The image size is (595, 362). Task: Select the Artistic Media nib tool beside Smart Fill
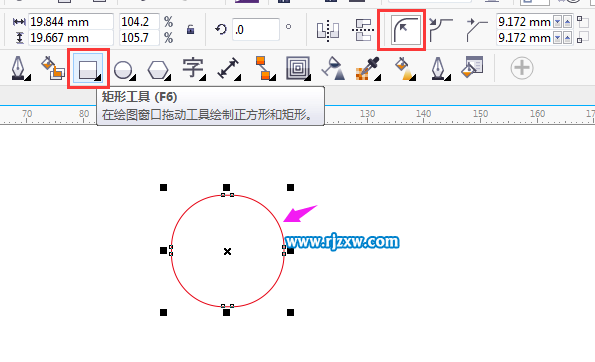(x=19, y=68)
